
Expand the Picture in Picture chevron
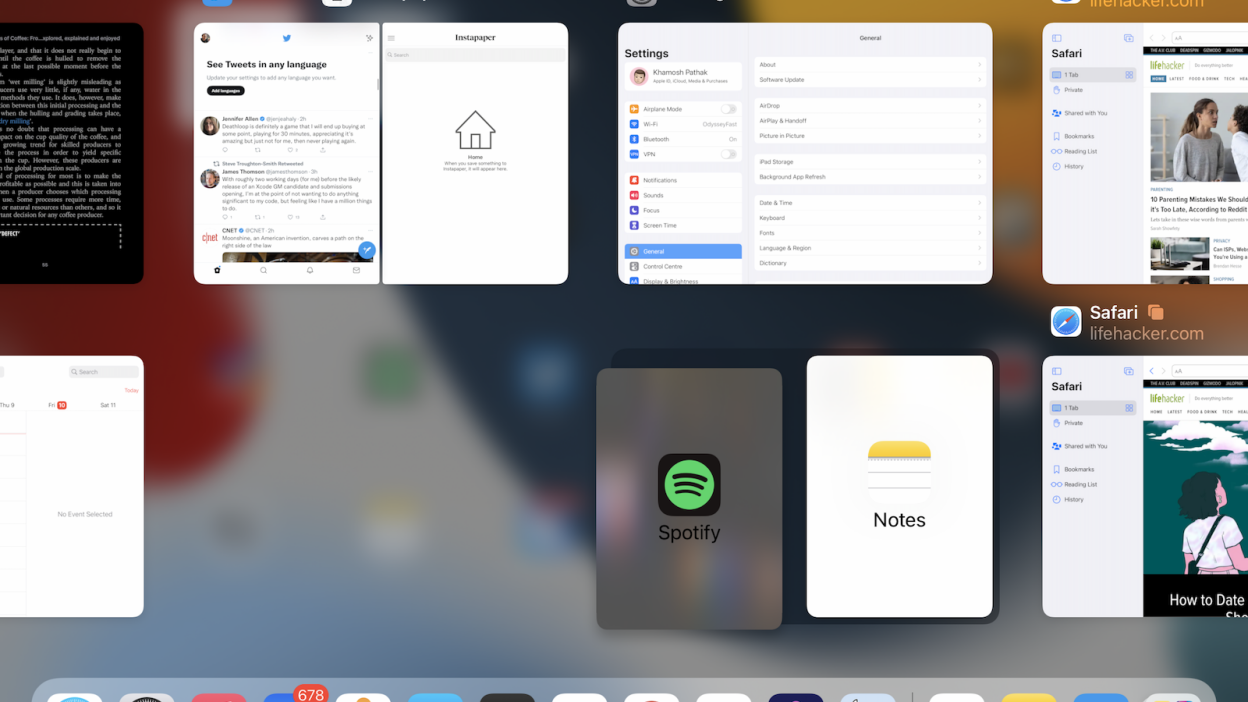click(x=979, y=135)
